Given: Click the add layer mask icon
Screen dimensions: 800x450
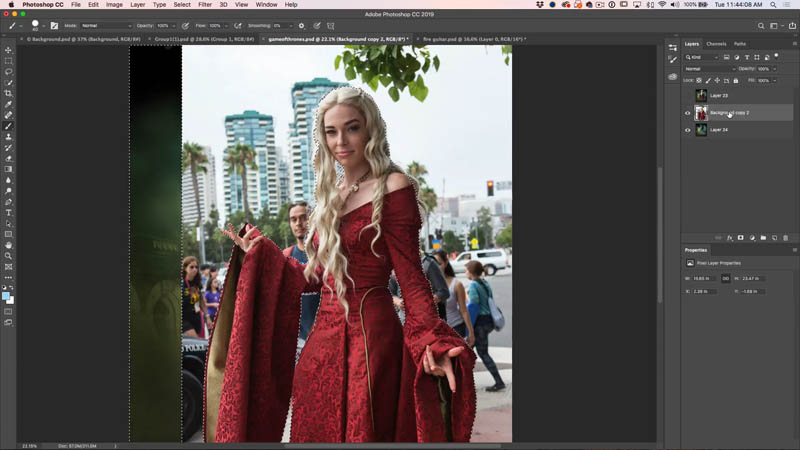Looking at the screenshot, I should tap(740, 238).
